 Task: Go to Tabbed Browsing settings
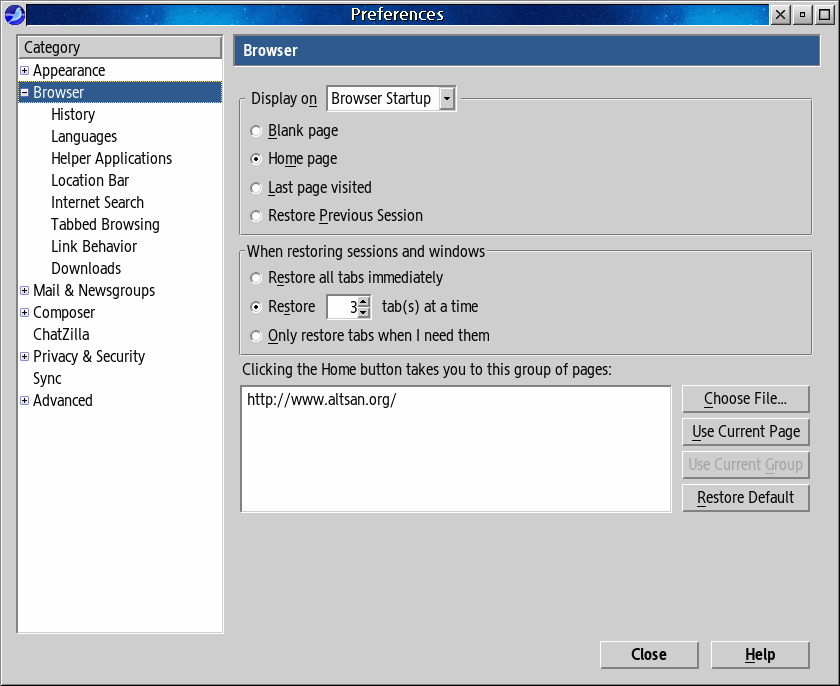click(105, 225)
